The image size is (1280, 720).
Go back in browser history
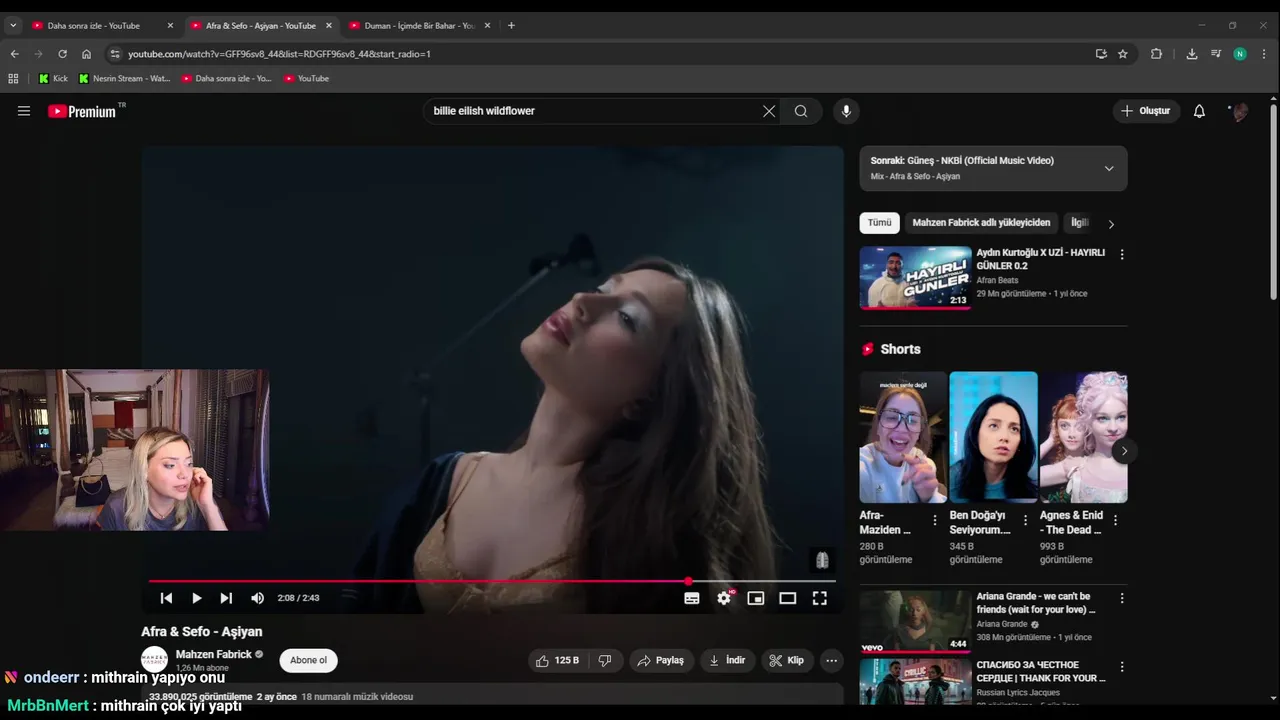pyautogui.click(x=14, y=54)
